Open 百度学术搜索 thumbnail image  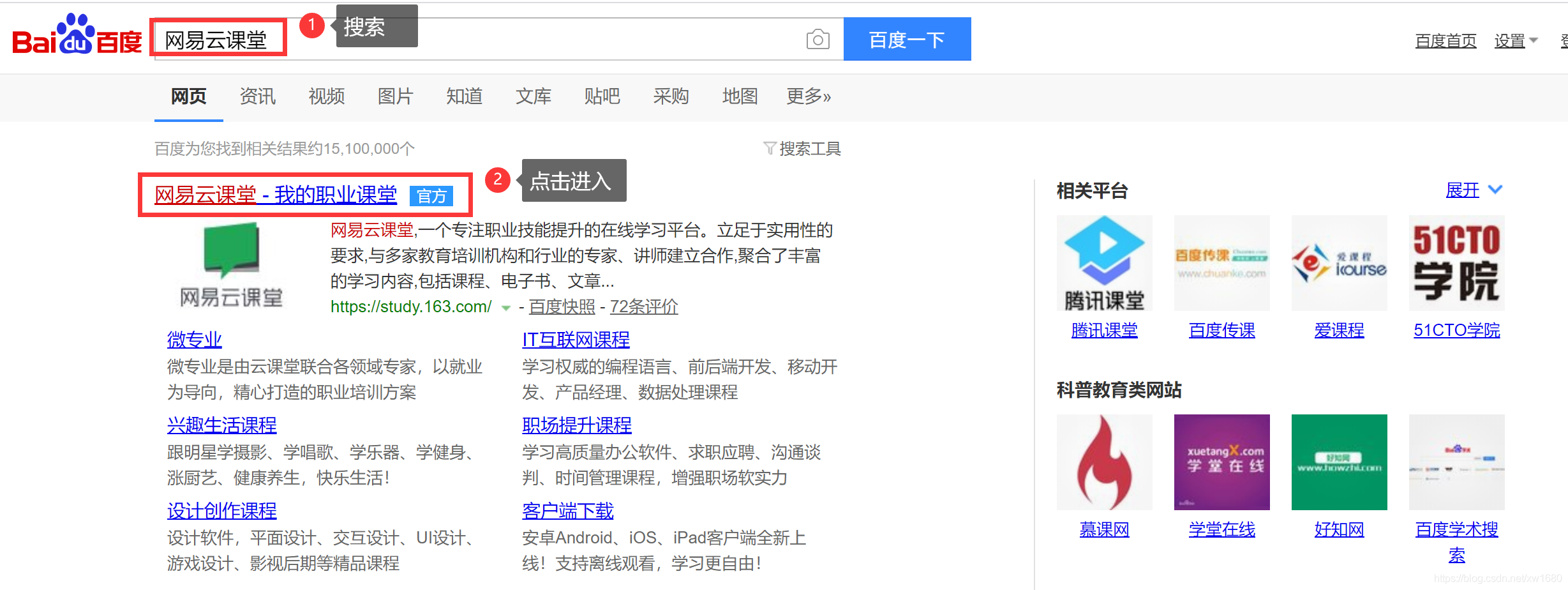[x=1456, y=462]
